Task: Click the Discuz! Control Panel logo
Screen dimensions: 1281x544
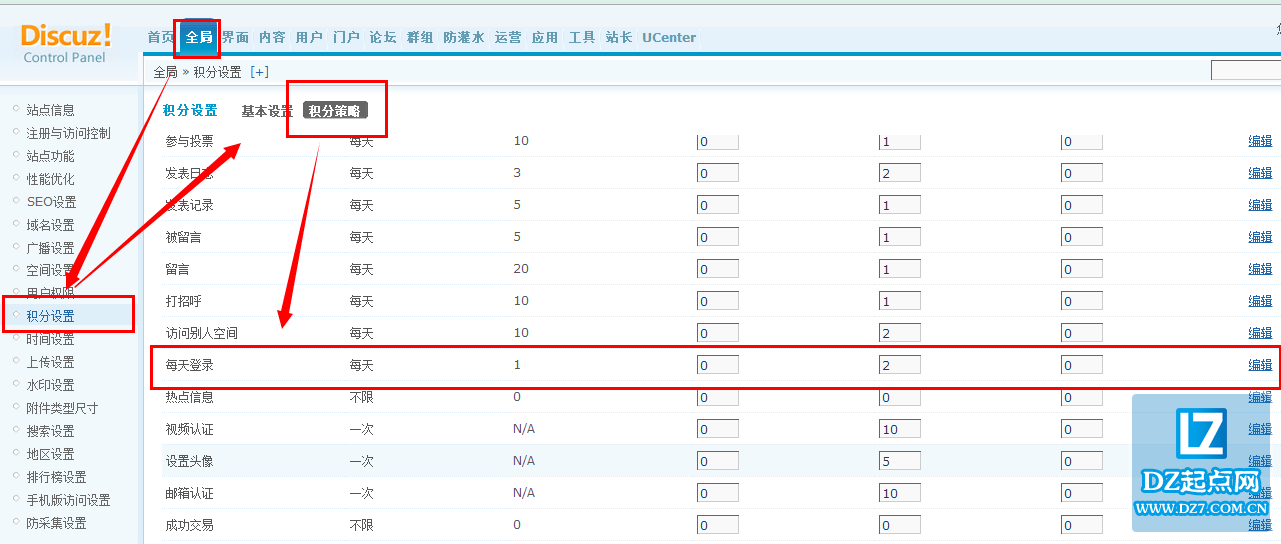Action: [x=66, y=44]
